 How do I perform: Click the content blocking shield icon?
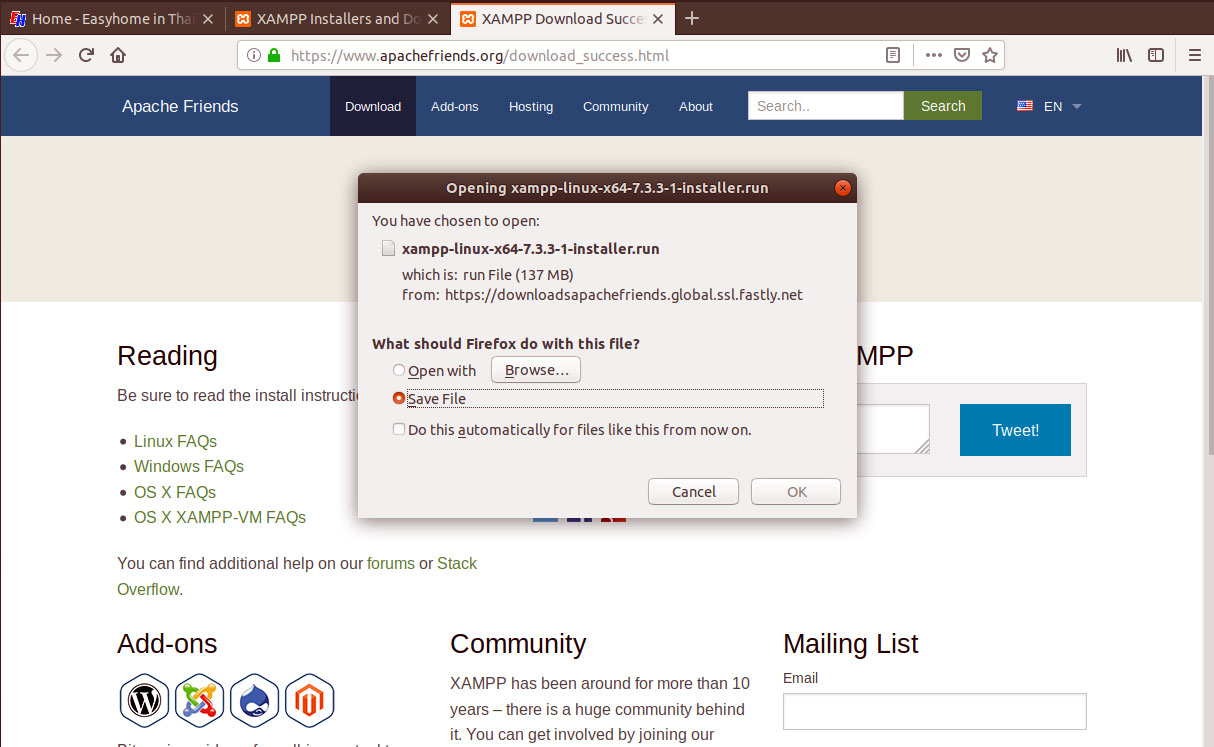point(961,55)
